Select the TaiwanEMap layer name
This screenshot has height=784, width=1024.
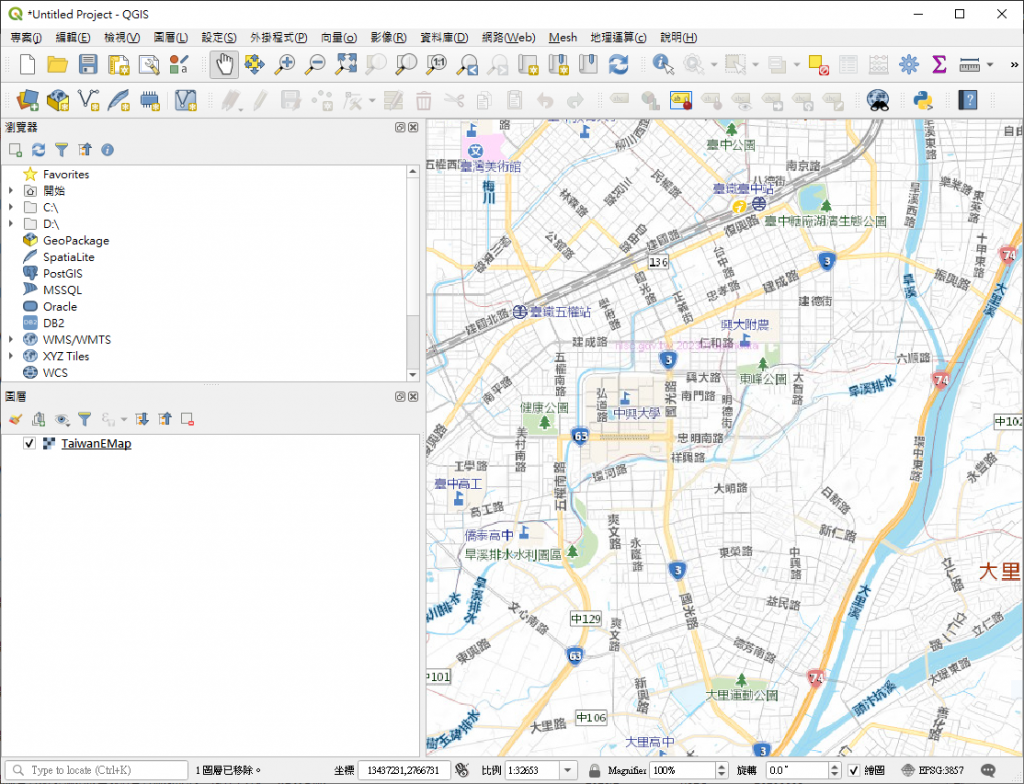pyautogui.click(x=96, y=444)
